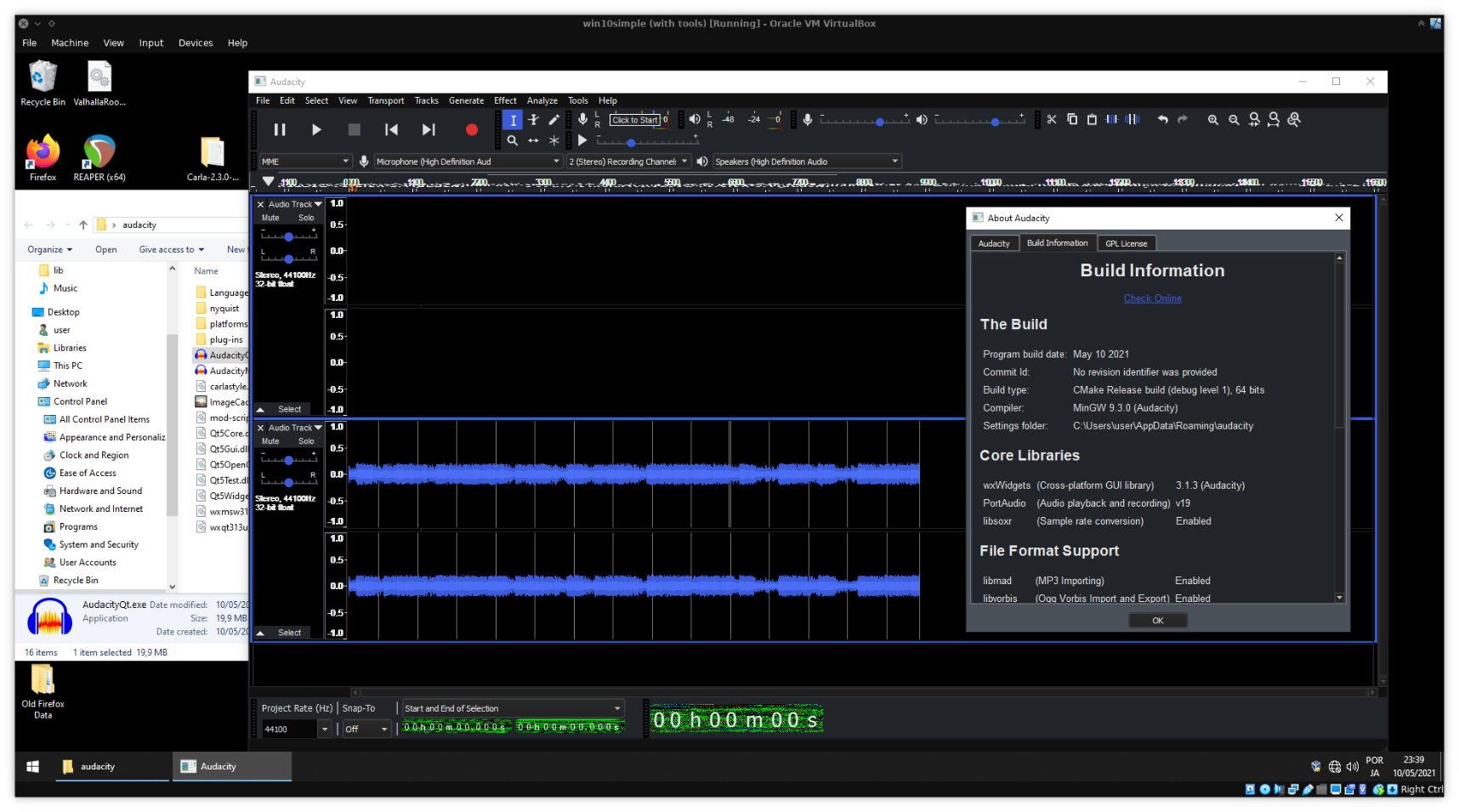Click Organize in File Explorer toolbar
The image size is (1459, 812).
[49, 249]
